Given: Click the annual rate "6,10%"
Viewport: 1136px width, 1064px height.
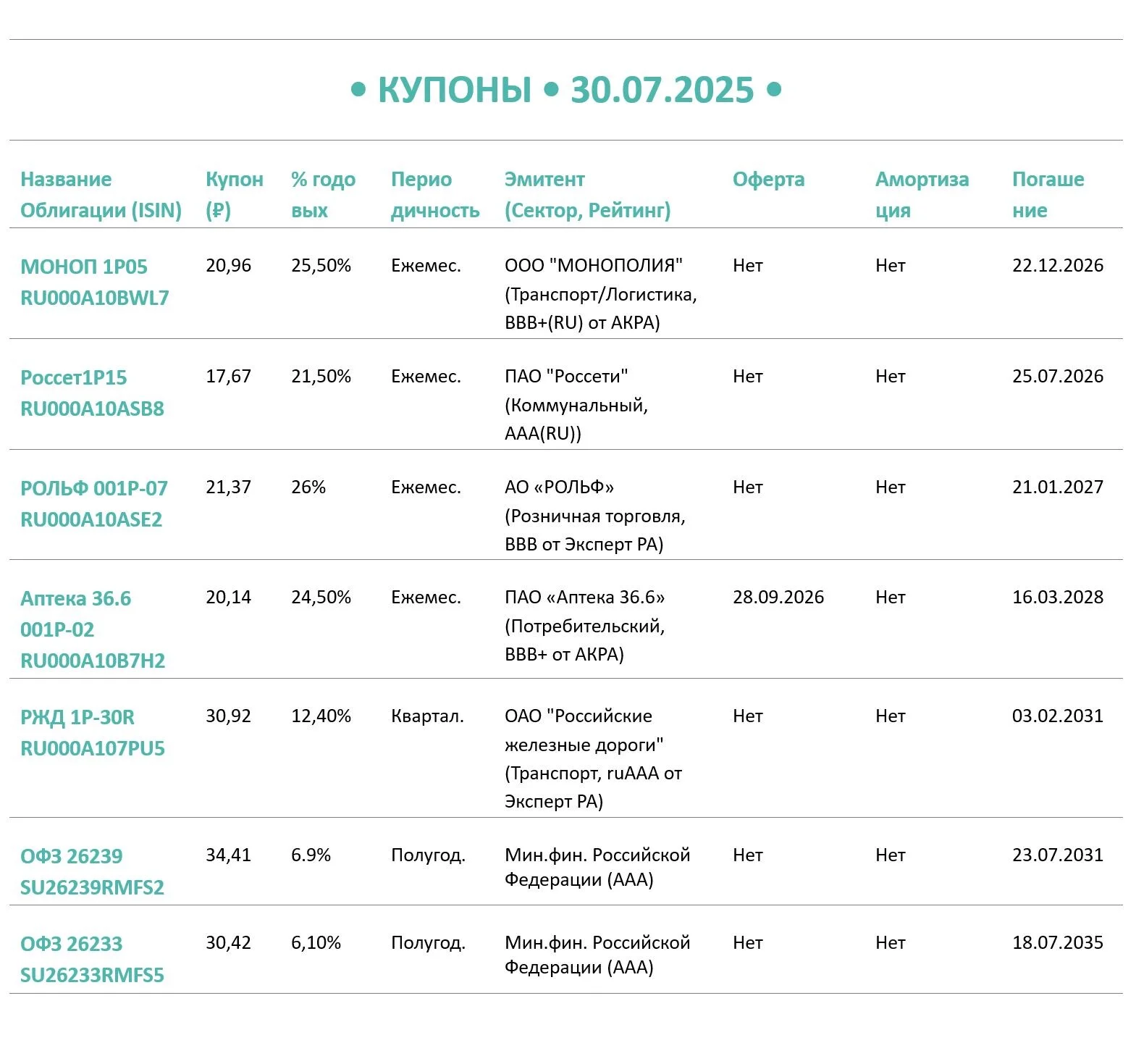Looking at the screenshot, I should coord(316,943).
